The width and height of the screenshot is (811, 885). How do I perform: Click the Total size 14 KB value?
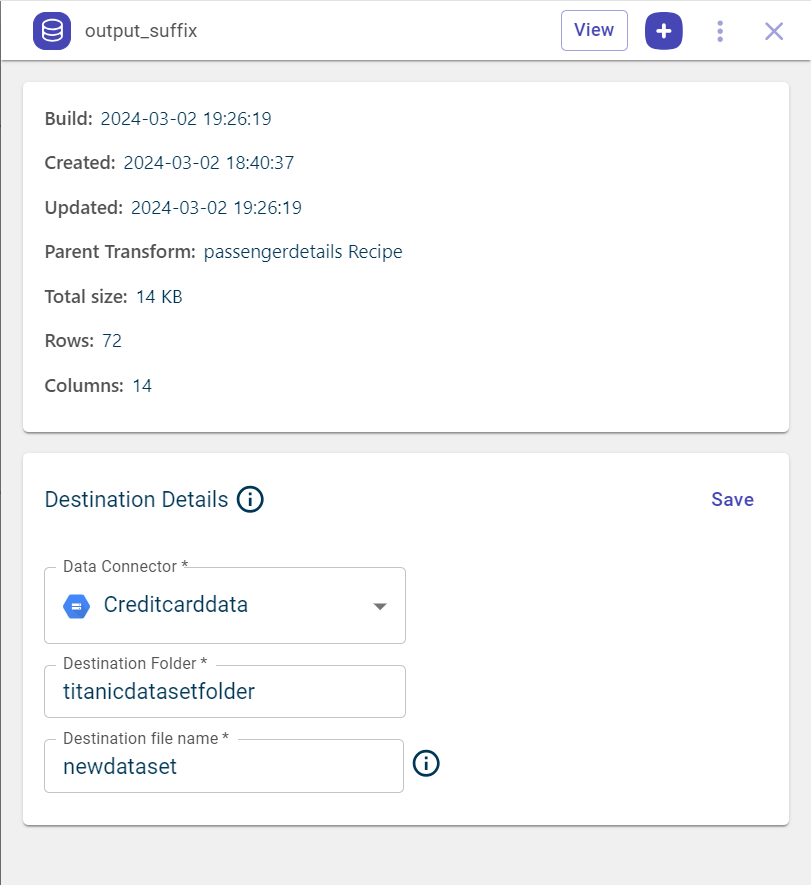159,297
